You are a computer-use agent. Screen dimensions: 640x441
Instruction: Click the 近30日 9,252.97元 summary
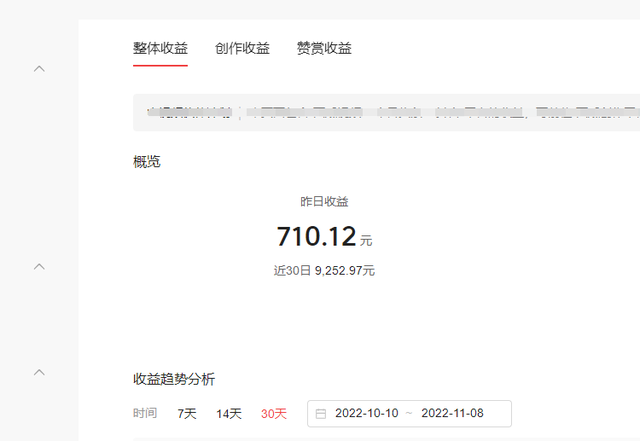pyautogui.click(x=324, y=271)
